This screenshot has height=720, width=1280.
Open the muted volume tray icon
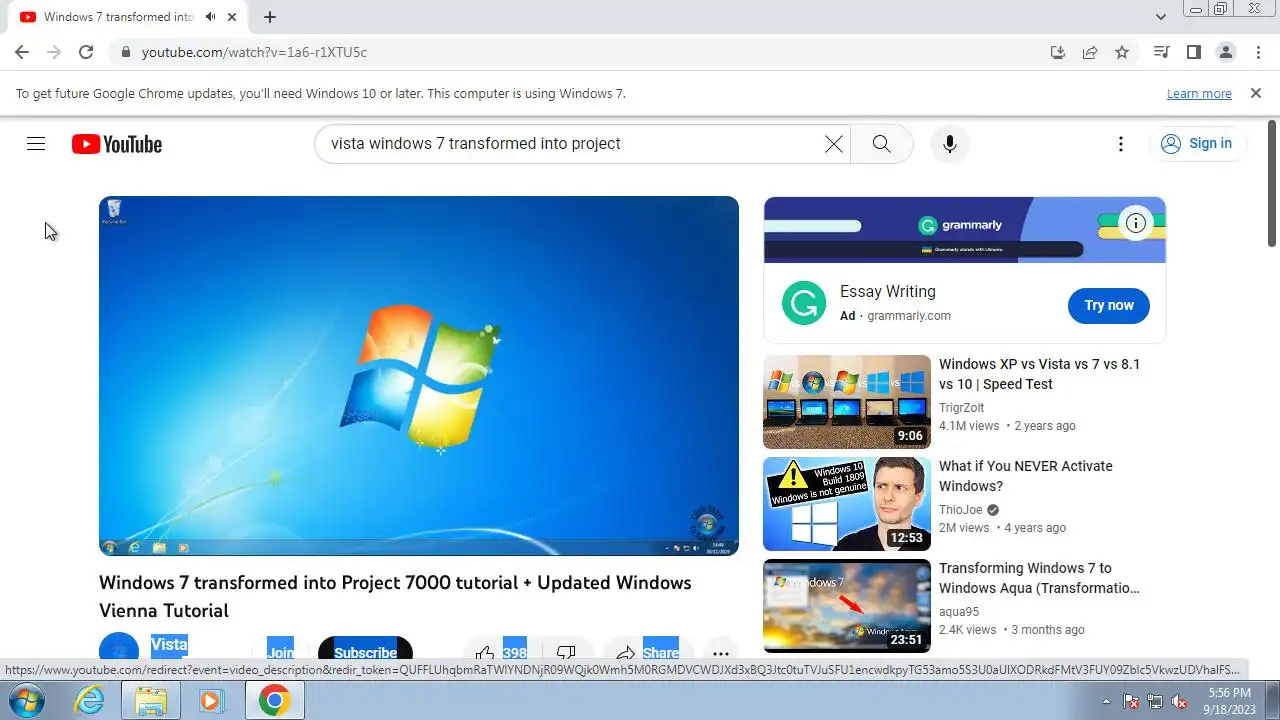tap(1179, 701)
